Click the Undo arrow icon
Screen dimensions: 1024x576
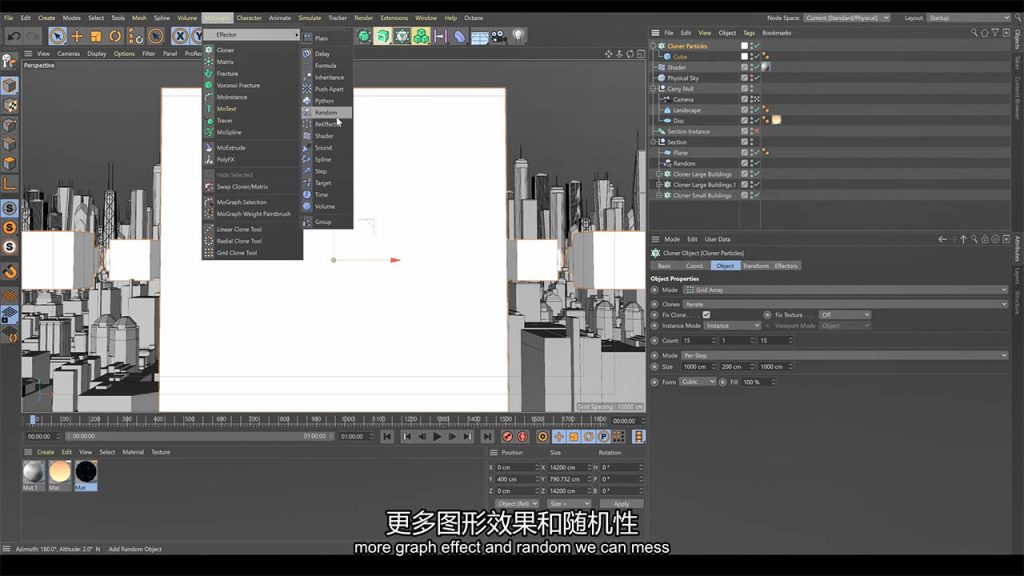(x=14, y=37)
